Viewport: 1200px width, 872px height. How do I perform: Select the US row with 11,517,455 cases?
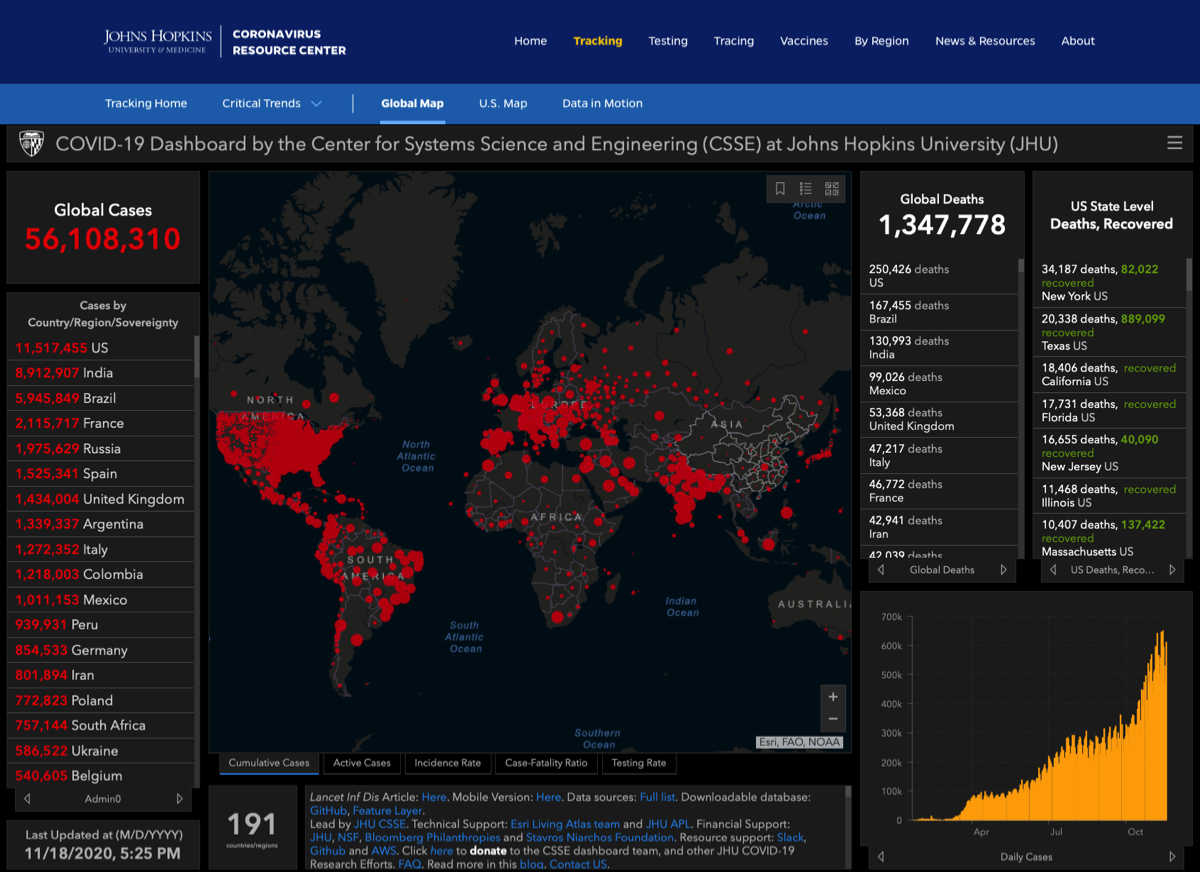(x=103, y=348)
